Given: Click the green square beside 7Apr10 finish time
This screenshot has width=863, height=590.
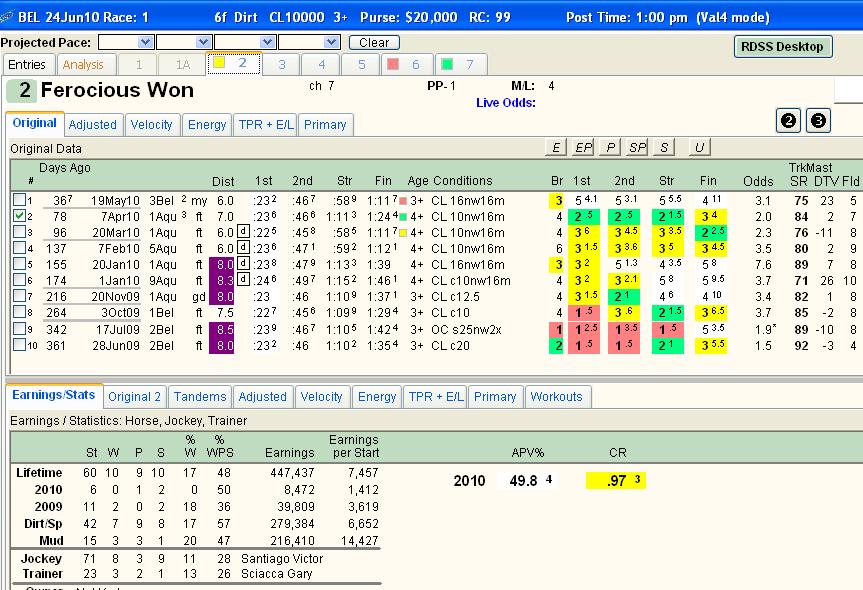Looking at the screenshot, I should click(x=403, y=217).
